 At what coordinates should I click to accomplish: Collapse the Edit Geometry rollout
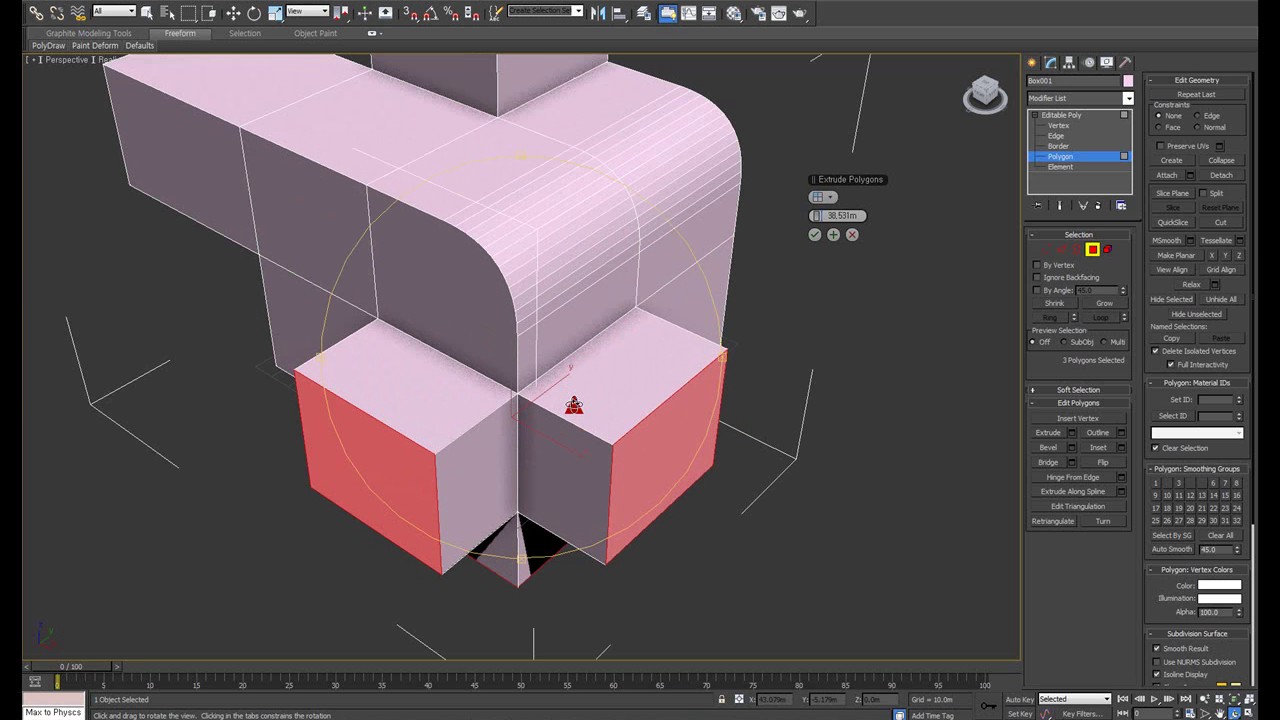(x=1196, y=80)
